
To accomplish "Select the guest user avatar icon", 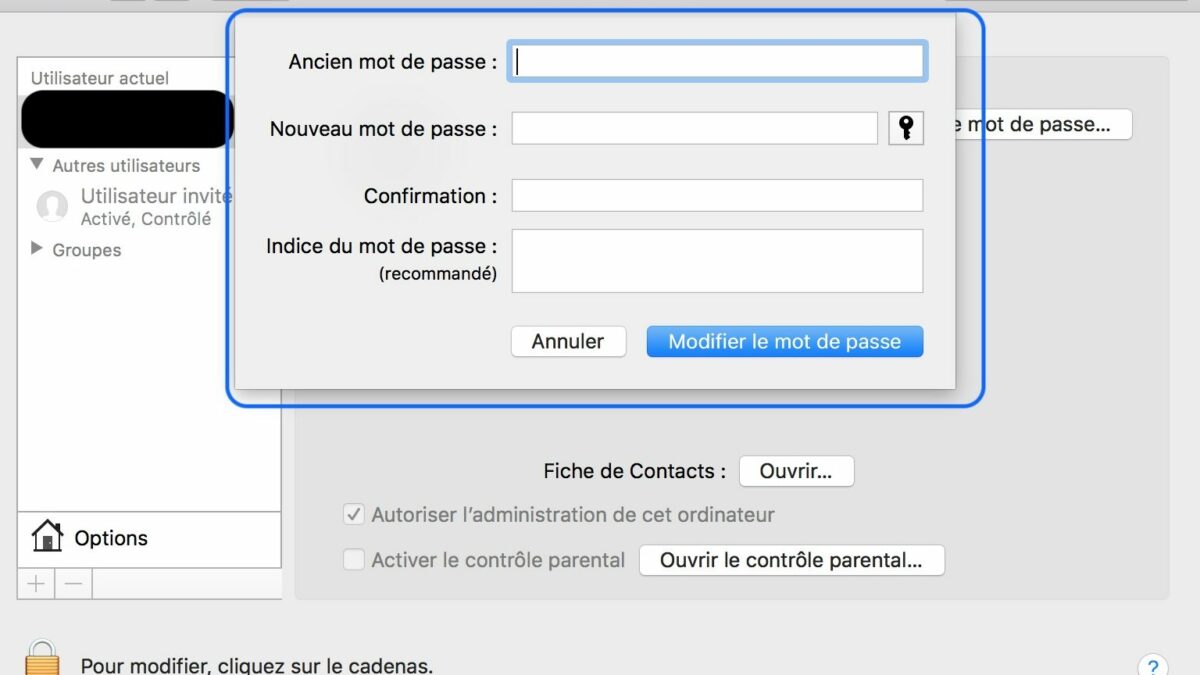I will tap(52, 206).
